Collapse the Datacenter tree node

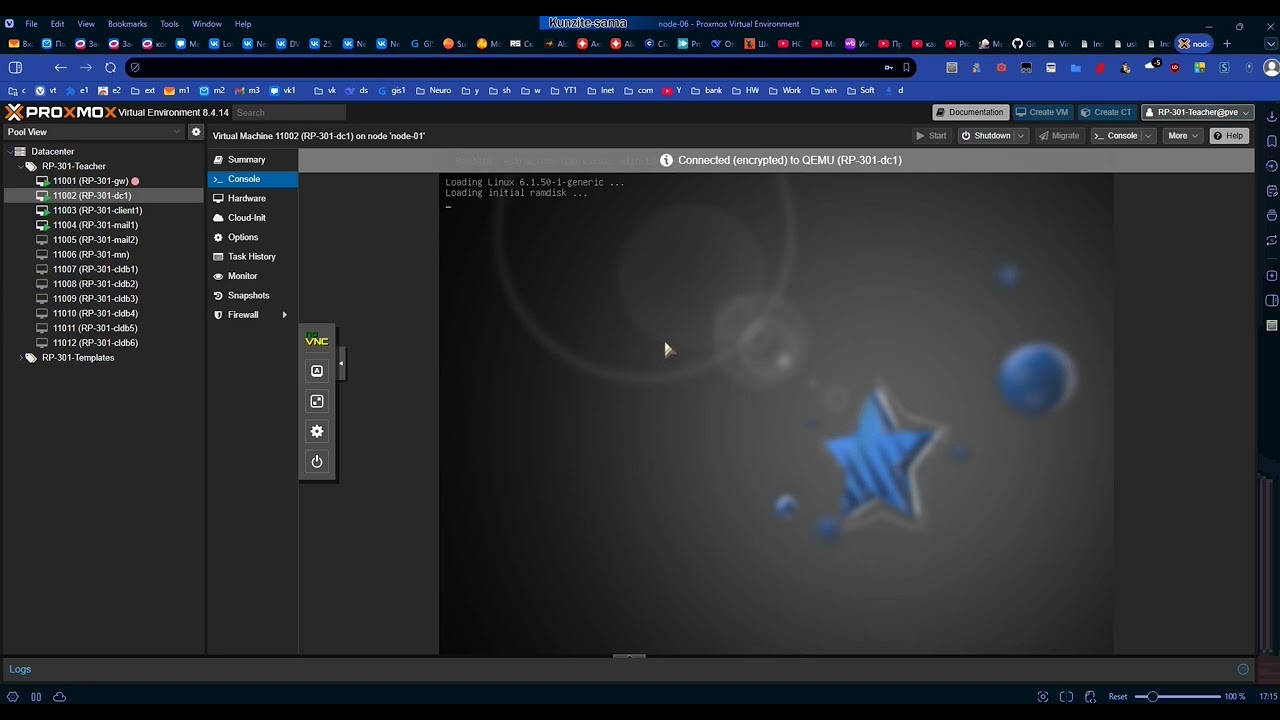coord(9,152)
